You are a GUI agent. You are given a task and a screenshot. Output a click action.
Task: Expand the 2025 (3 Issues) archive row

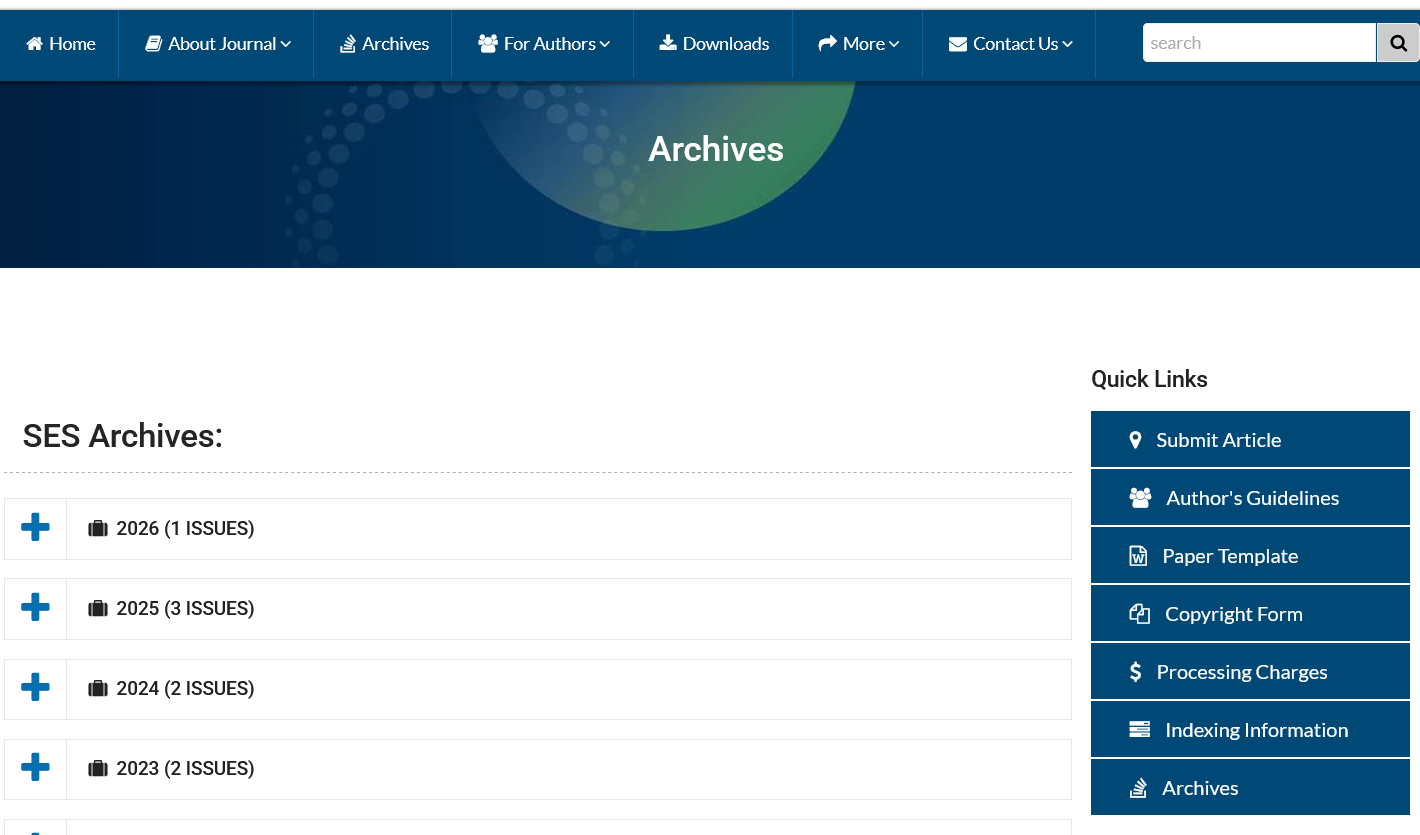tap(538, 609)
